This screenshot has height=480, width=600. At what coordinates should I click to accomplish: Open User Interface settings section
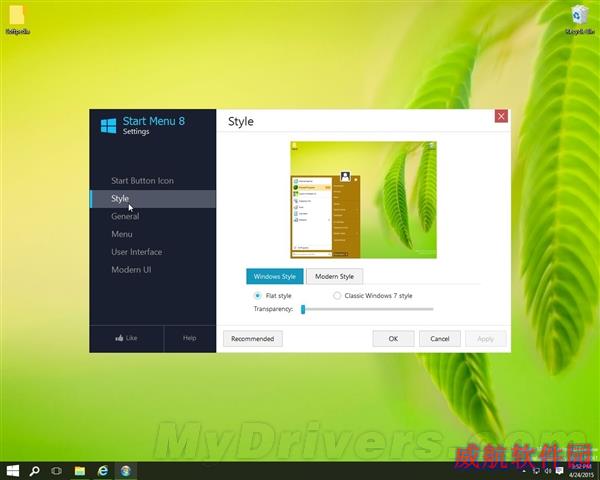[x=137, y=252]
